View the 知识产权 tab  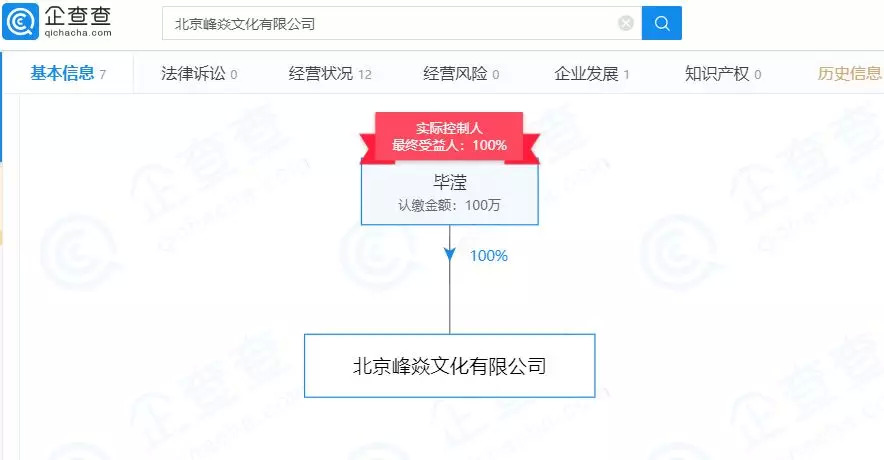[717, 73]
